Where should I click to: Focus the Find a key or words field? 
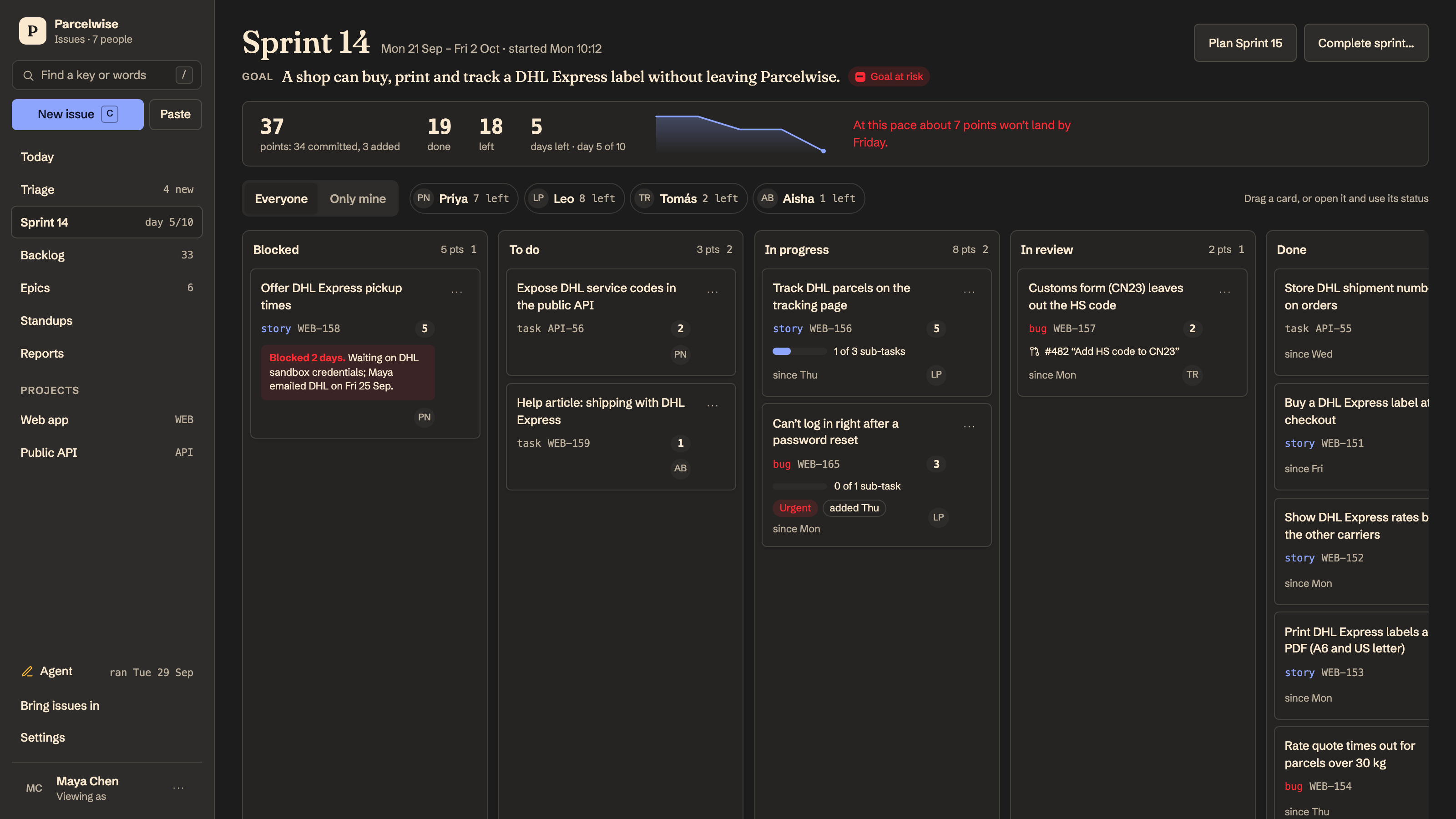point(107,75)
